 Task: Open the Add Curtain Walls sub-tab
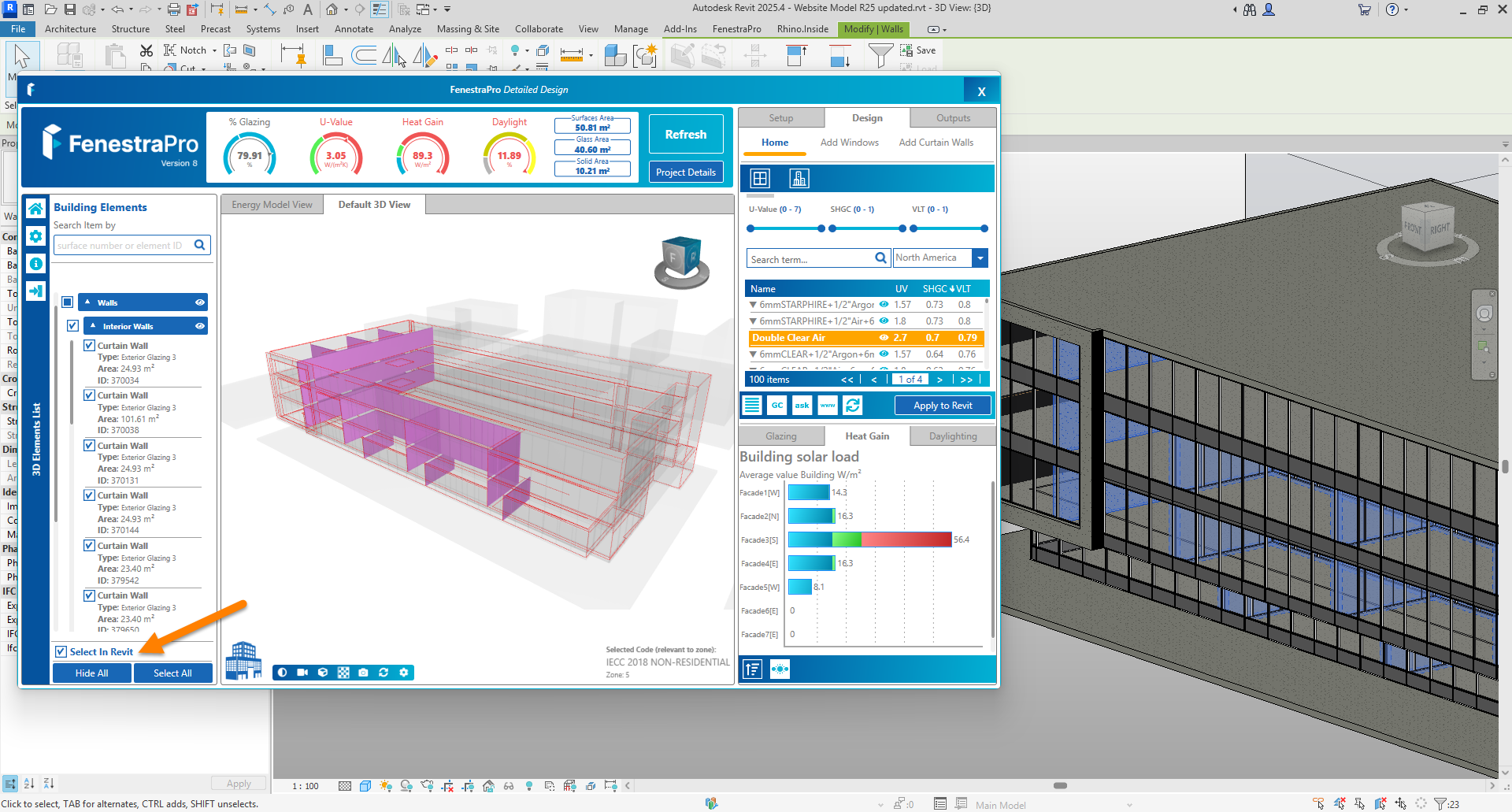tap(936, 143)
